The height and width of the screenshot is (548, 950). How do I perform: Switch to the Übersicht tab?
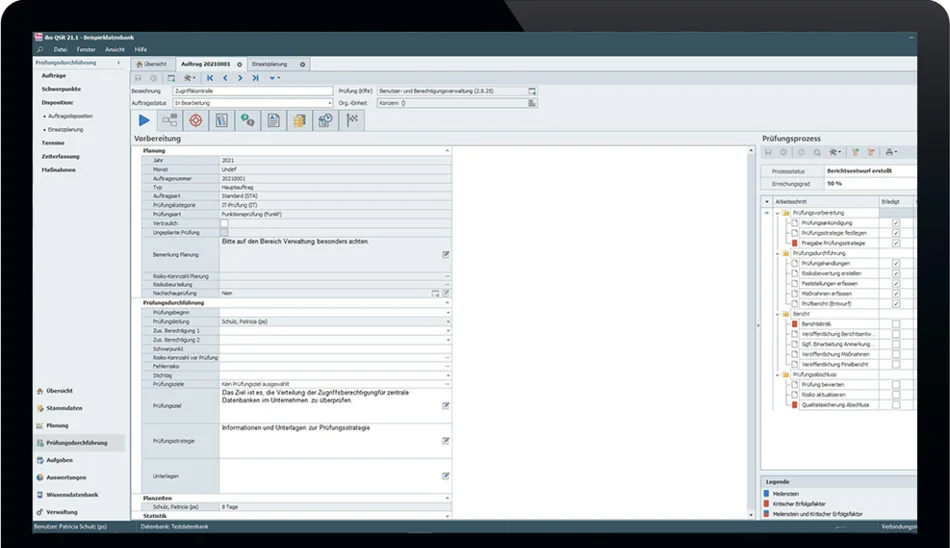(x=151, y=64)
